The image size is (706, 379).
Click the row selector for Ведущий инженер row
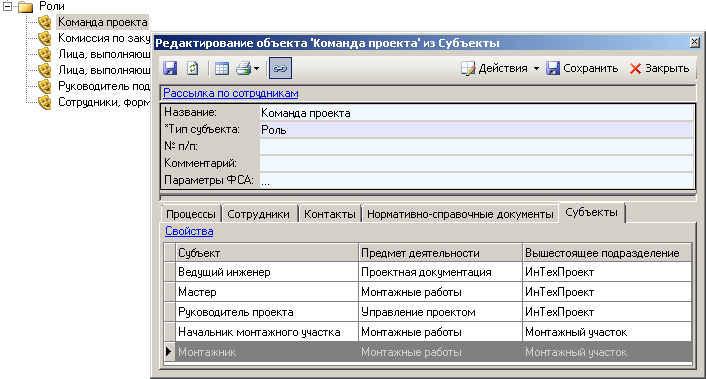169,272
